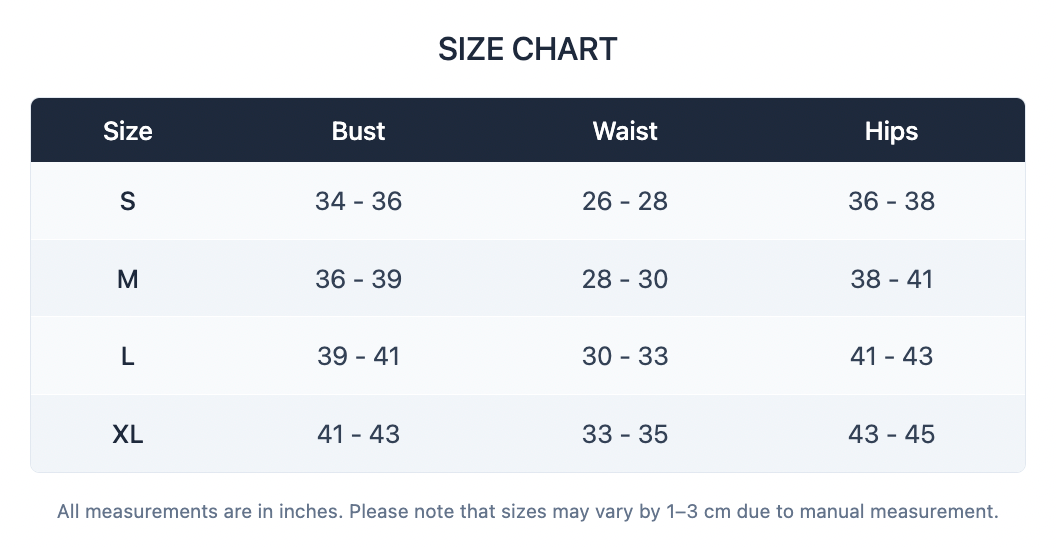Click the measurements in inches footnote
The image size is (1056, 548).
(527, 512)
